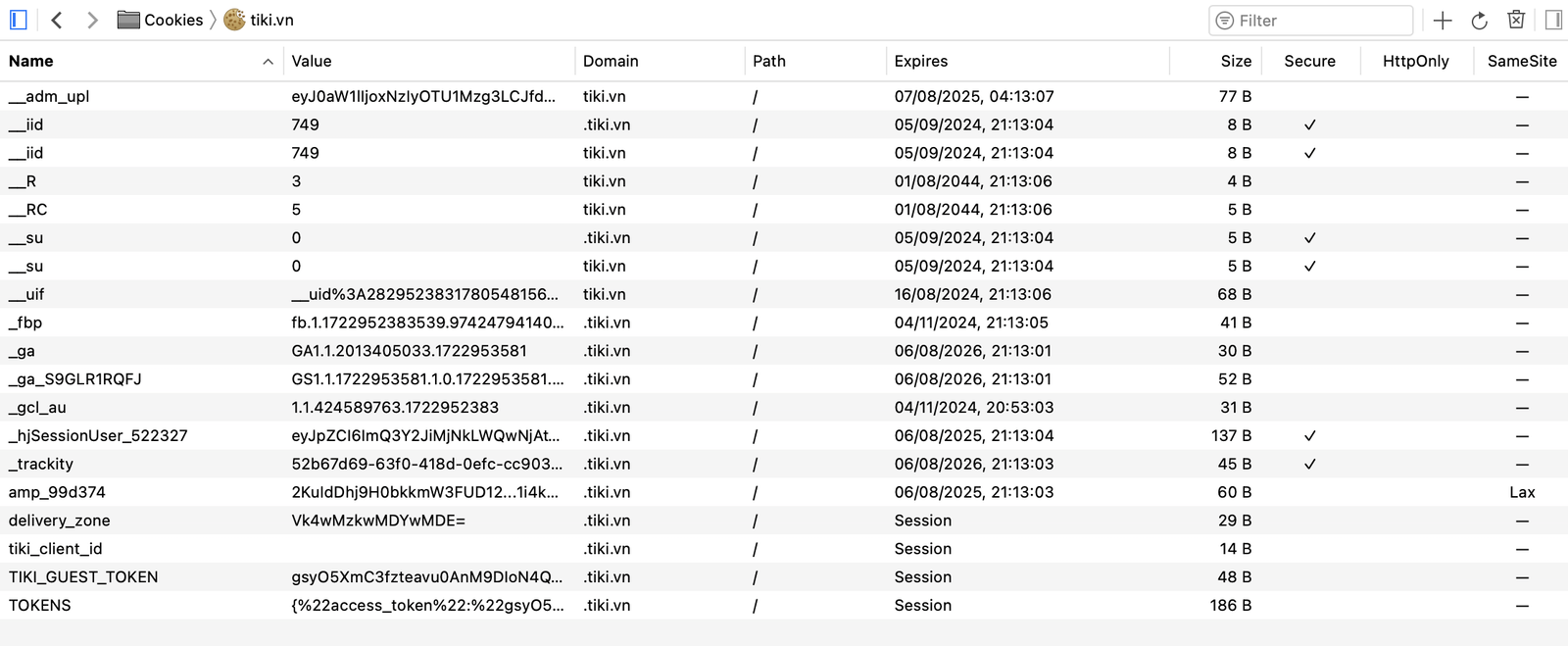
Task: Go forward with the right arrow
Action: point(92,20)
